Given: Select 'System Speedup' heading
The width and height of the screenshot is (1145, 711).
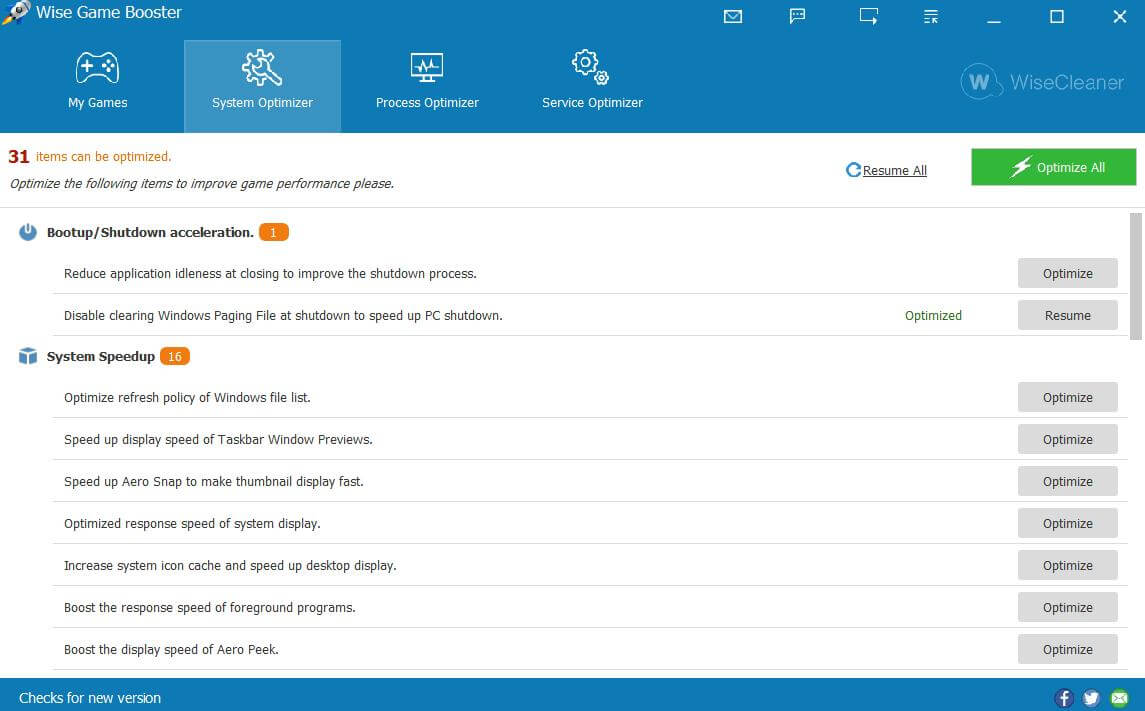Looking at the screenshot, I should 101,356.
